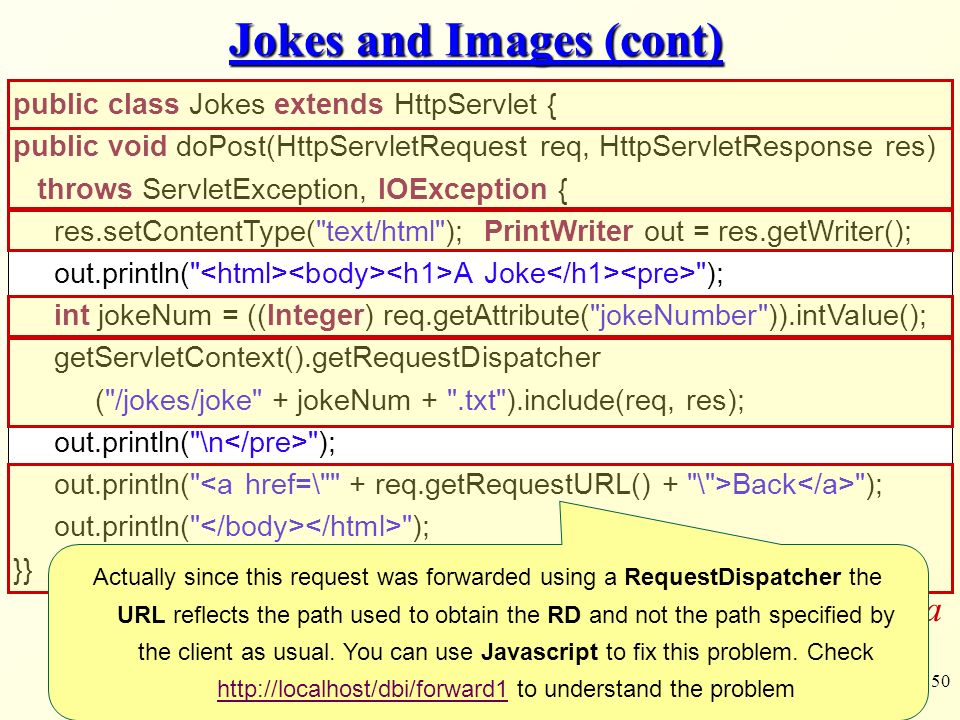Click the 'throws ServletException, IOException {' line
This screenshot has width=960, height=720.
[x=302, y=189]
